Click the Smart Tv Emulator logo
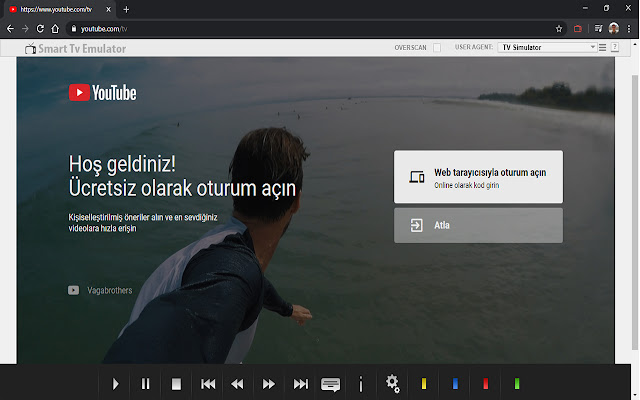Viewport: 640px width, 400px height. 76,49
